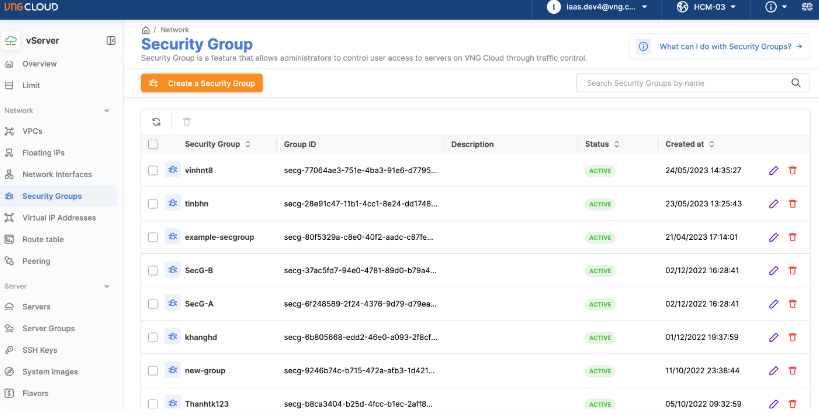Image resolution: width=819 pixels, height=420 pixels.
Task: Open 'What can I do with Security Groups?' link
Action: click(719, 47)
